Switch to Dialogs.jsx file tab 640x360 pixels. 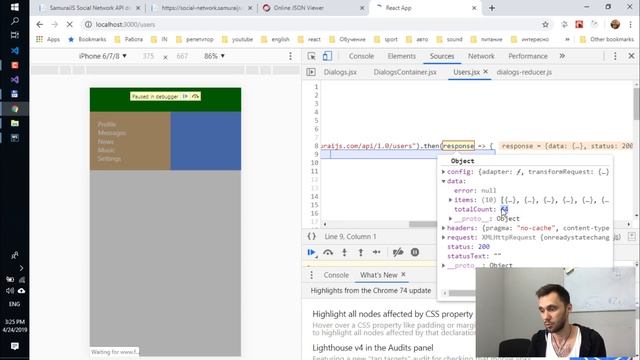(340, 72)
